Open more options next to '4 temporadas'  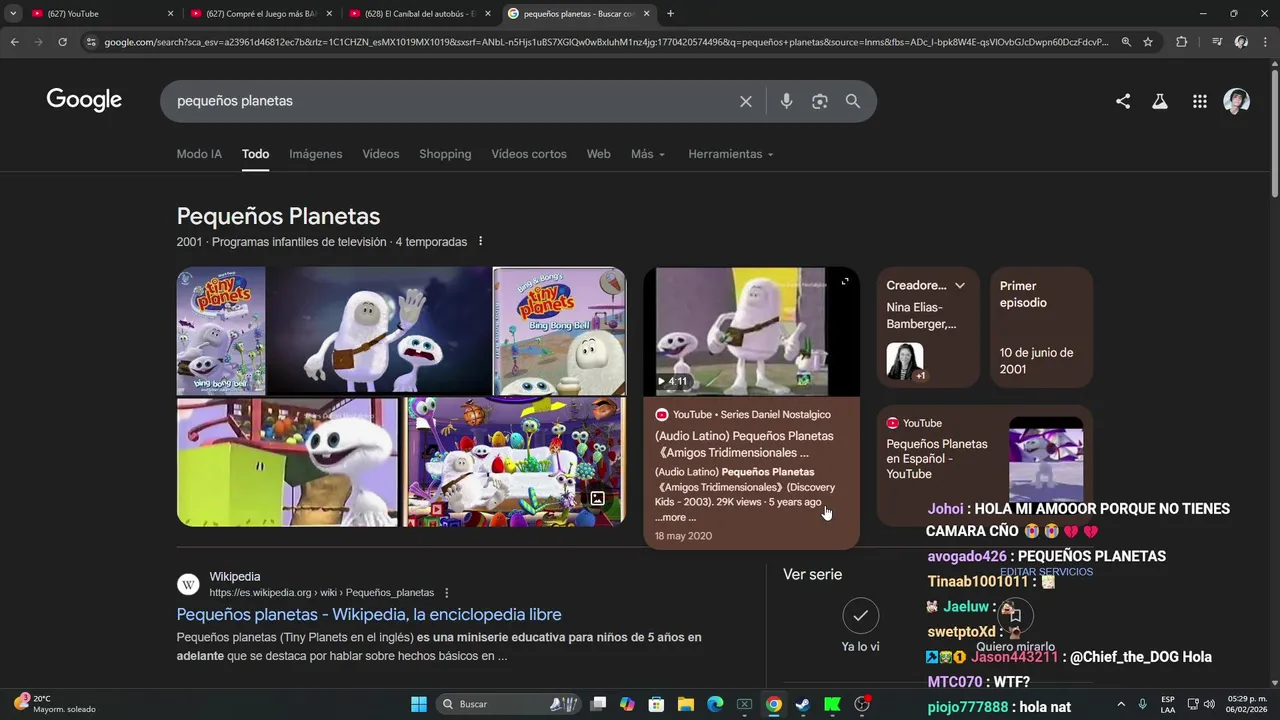click(x=480, y=241)
